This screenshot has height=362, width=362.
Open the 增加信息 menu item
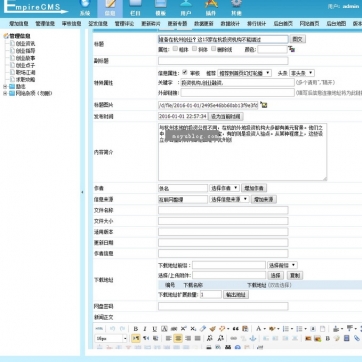[19, 24]
